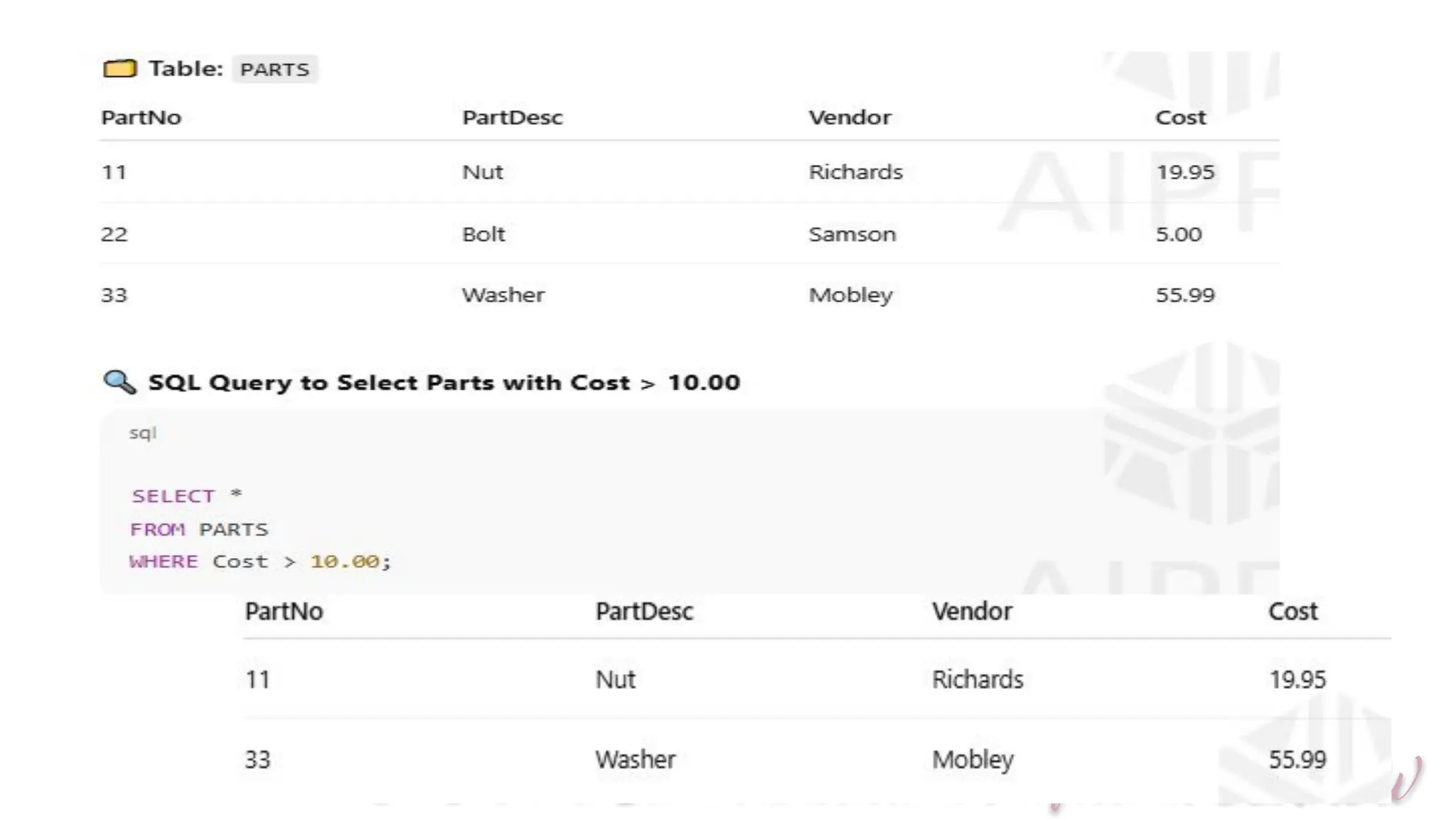Click the PartNo header in the result table
This screenshot has height=819, width=1456.
(284, 611)
